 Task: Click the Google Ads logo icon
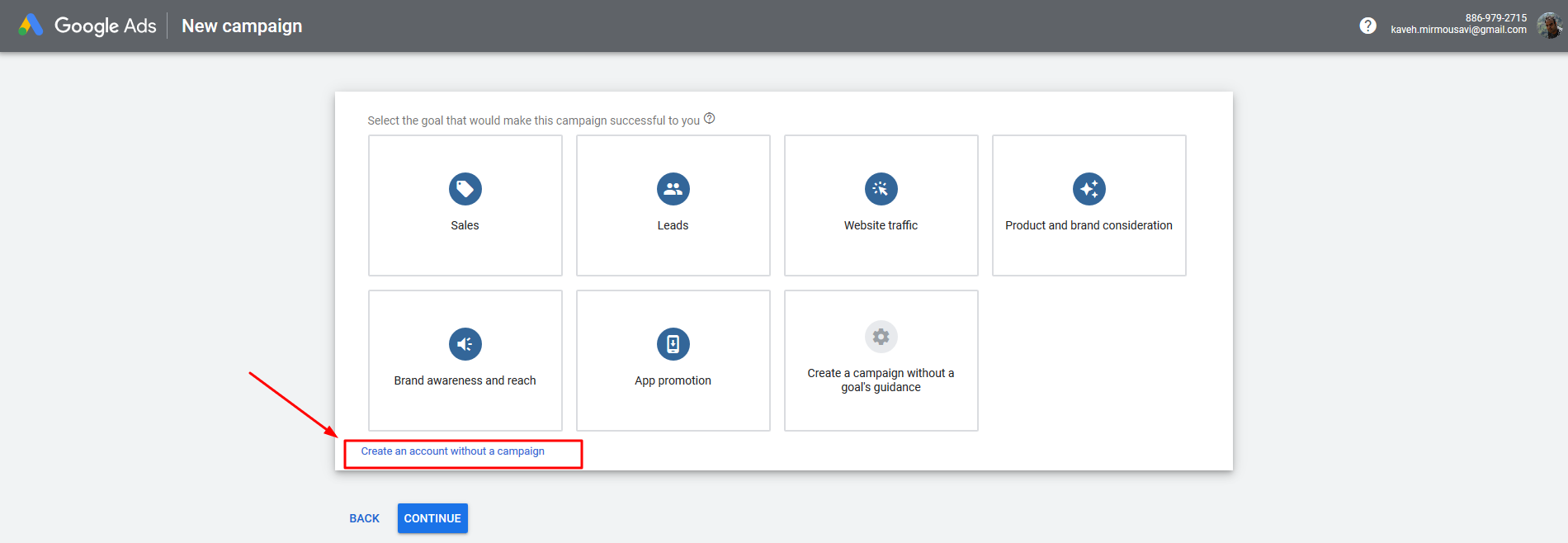tap(31, 26)
